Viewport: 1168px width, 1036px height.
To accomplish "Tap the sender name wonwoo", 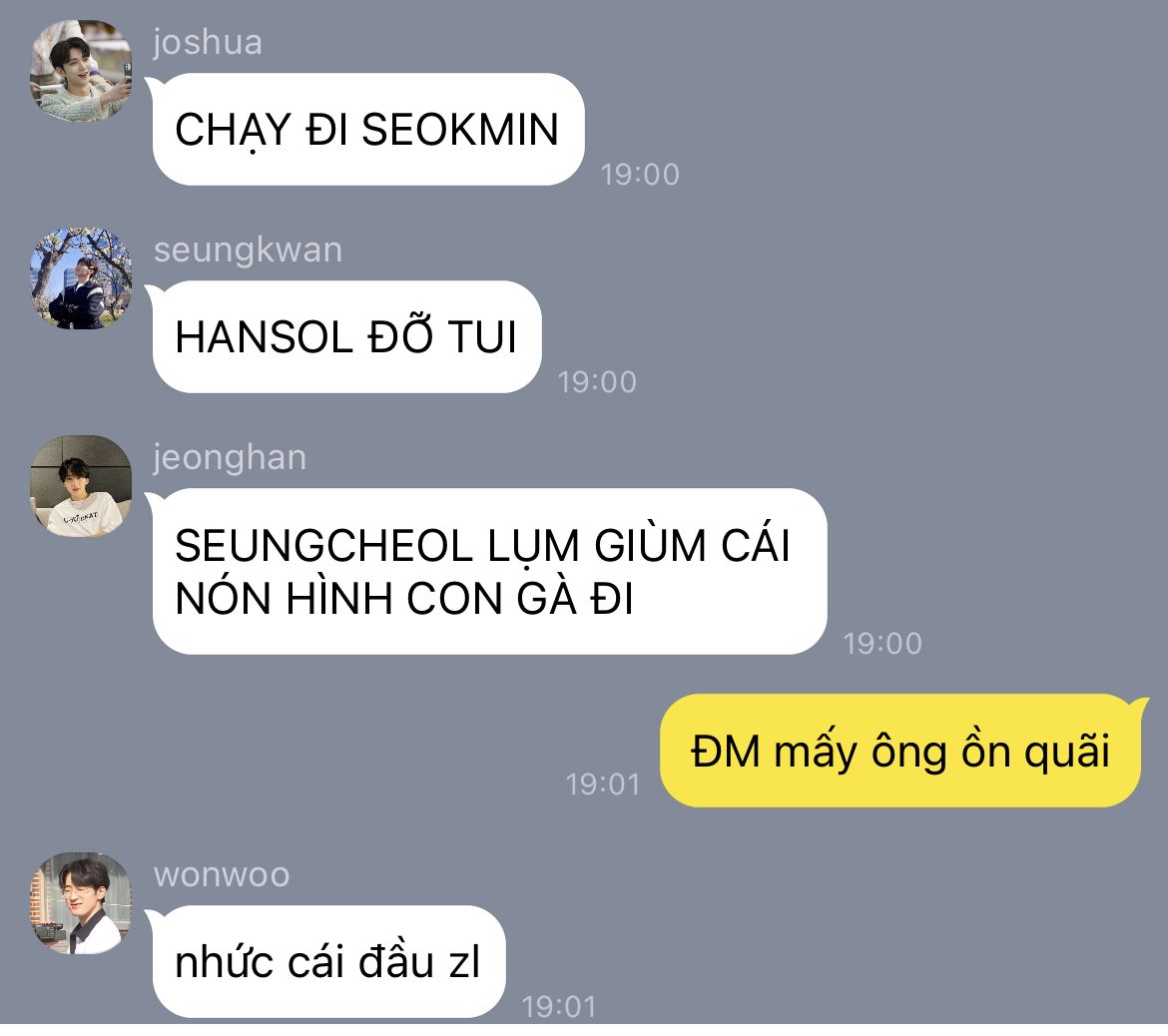I will point(222,875).
